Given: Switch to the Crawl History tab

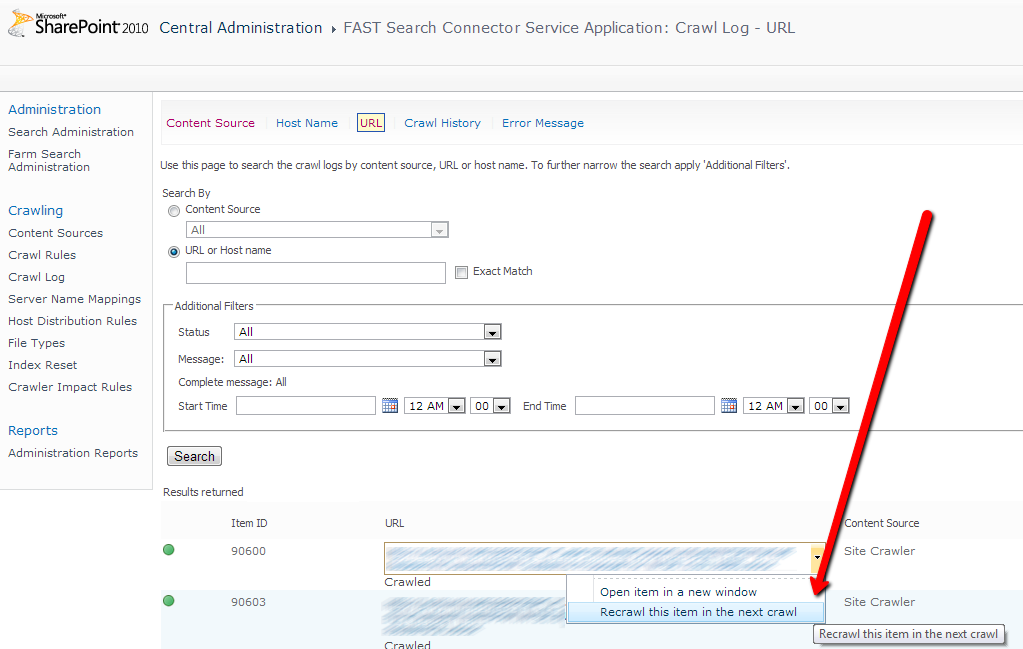Looking at the screenshot, I should pyautogui.click(x=442, y=123).
